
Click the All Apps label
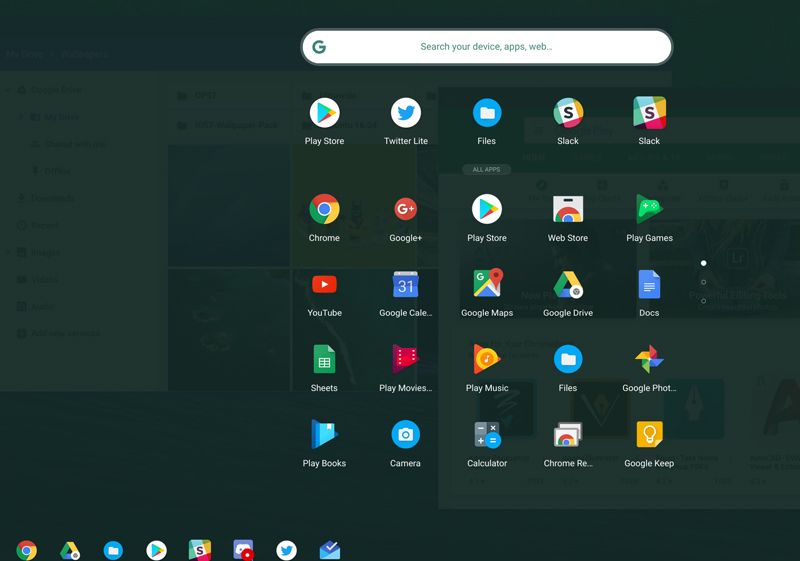tap(487, 170)
